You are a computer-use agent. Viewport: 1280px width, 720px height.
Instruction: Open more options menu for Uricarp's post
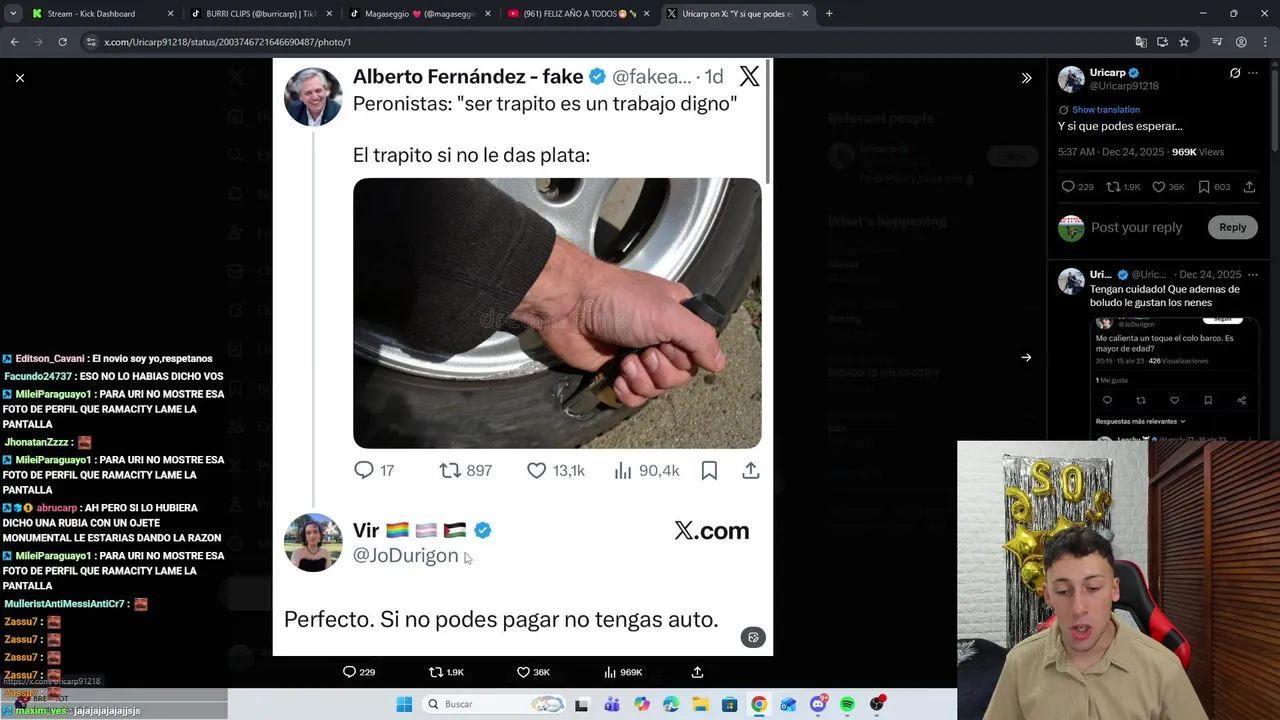click(1253, 73)
